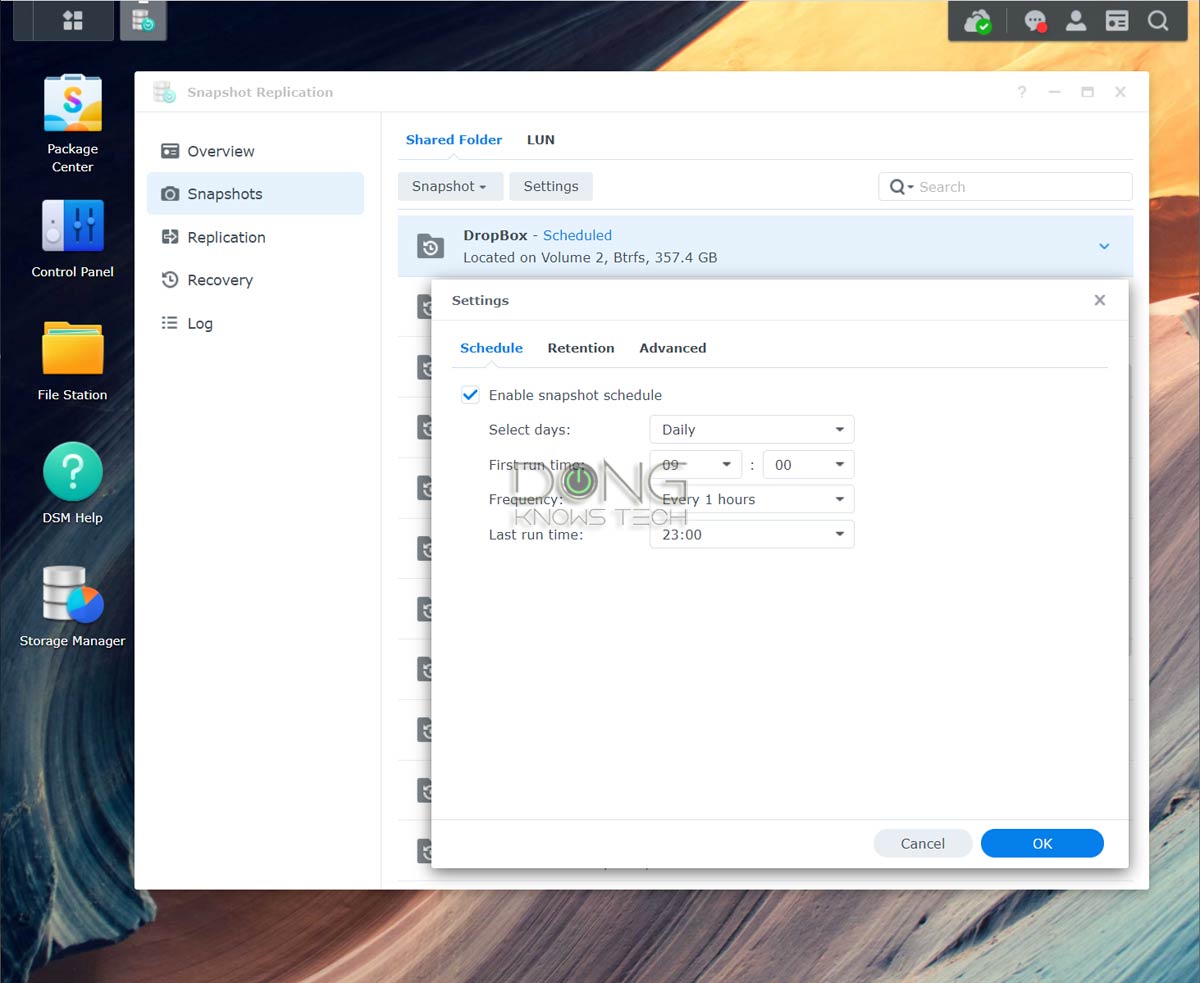The image size is (1200, 983).
Task: Open DSM notifications from the top bar
Action: 1034,20
